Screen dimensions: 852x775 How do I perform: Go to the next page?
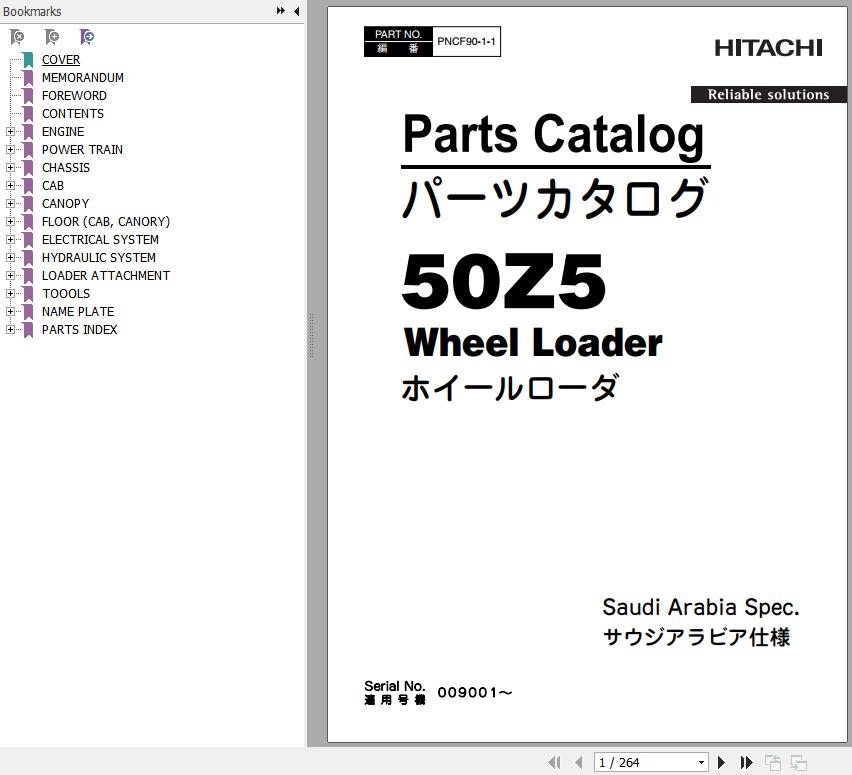(722, 762)
